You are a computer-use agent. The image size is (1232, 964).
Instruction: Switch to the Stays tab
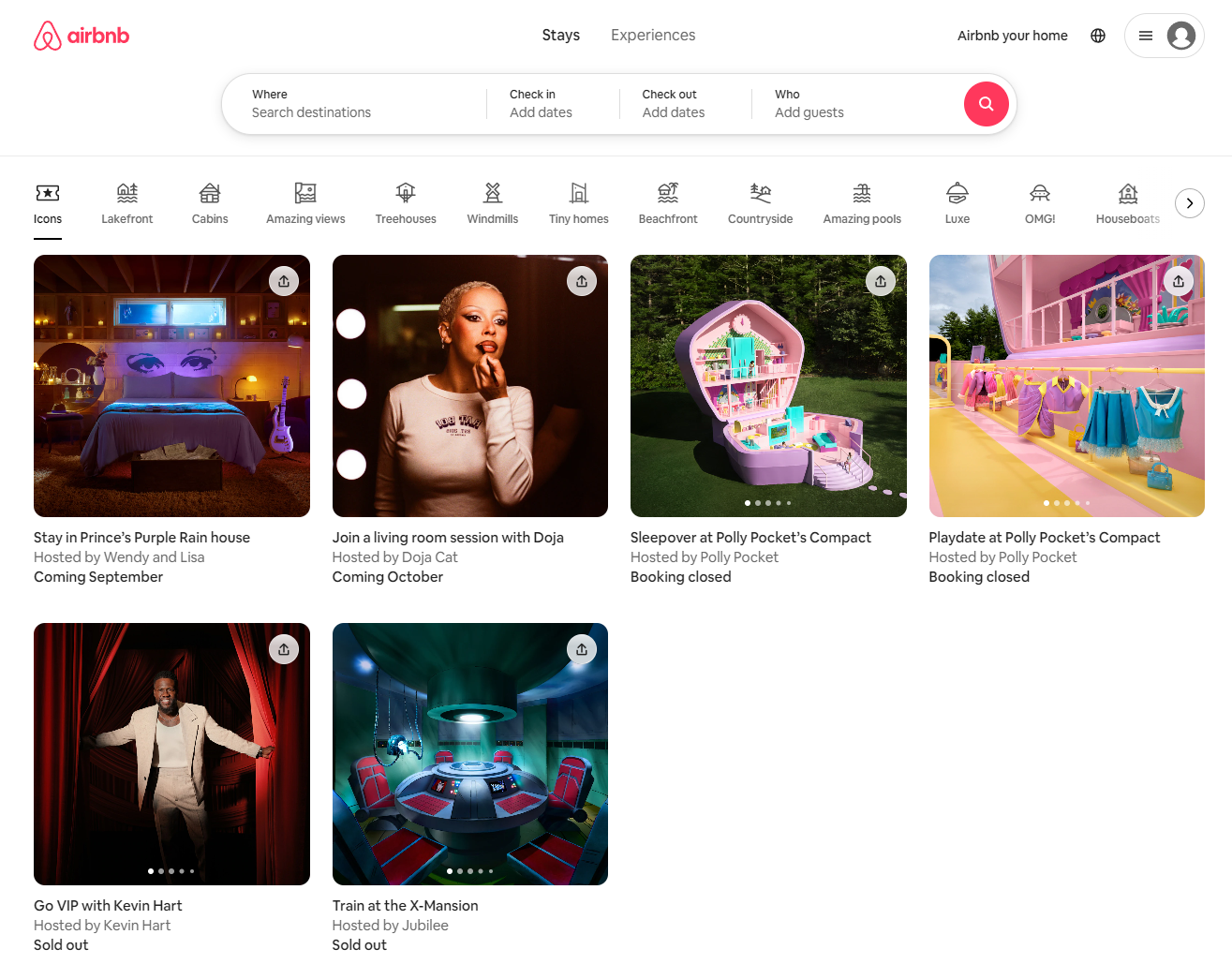click(561, 35)
